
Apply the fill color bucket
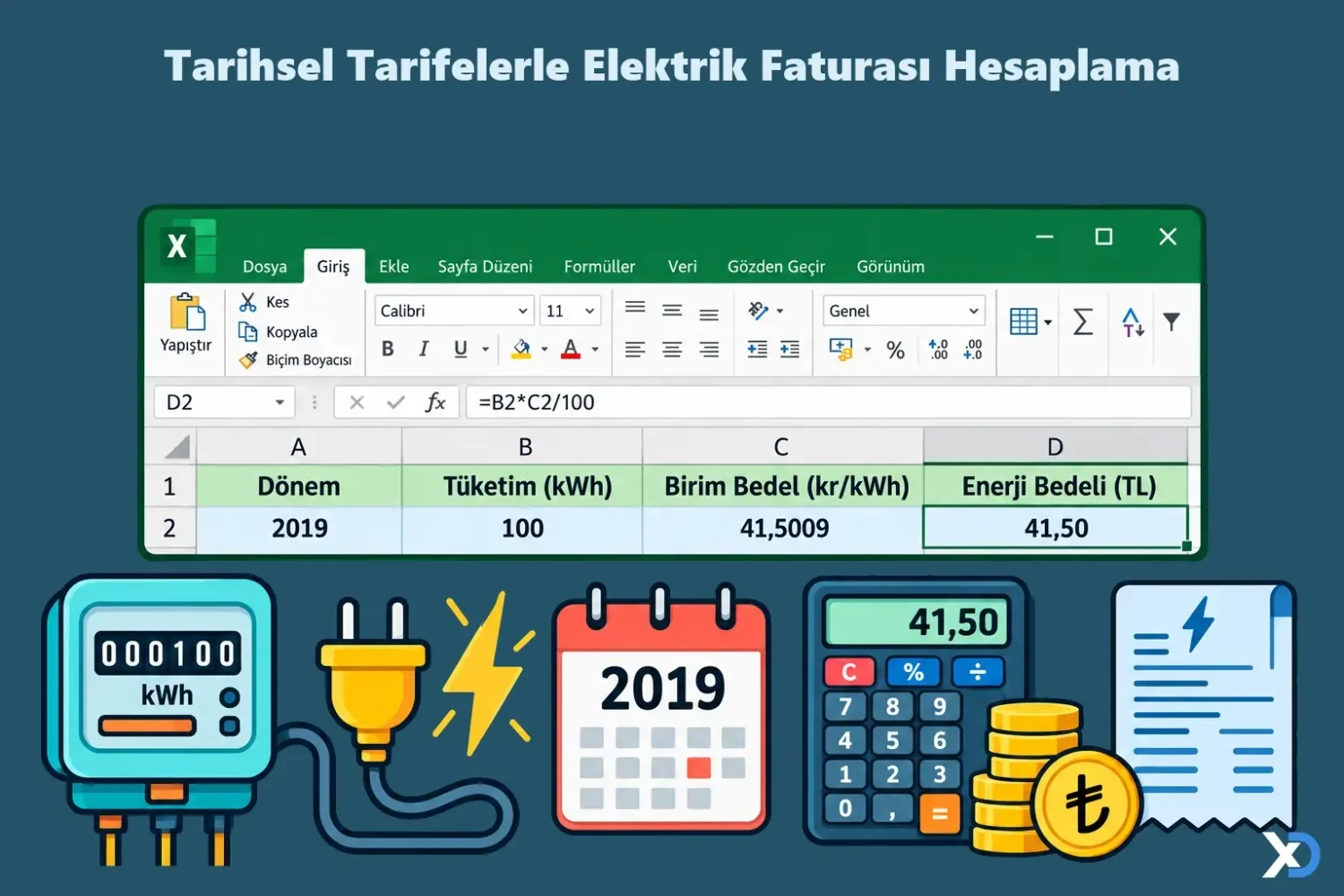(521, 349)
